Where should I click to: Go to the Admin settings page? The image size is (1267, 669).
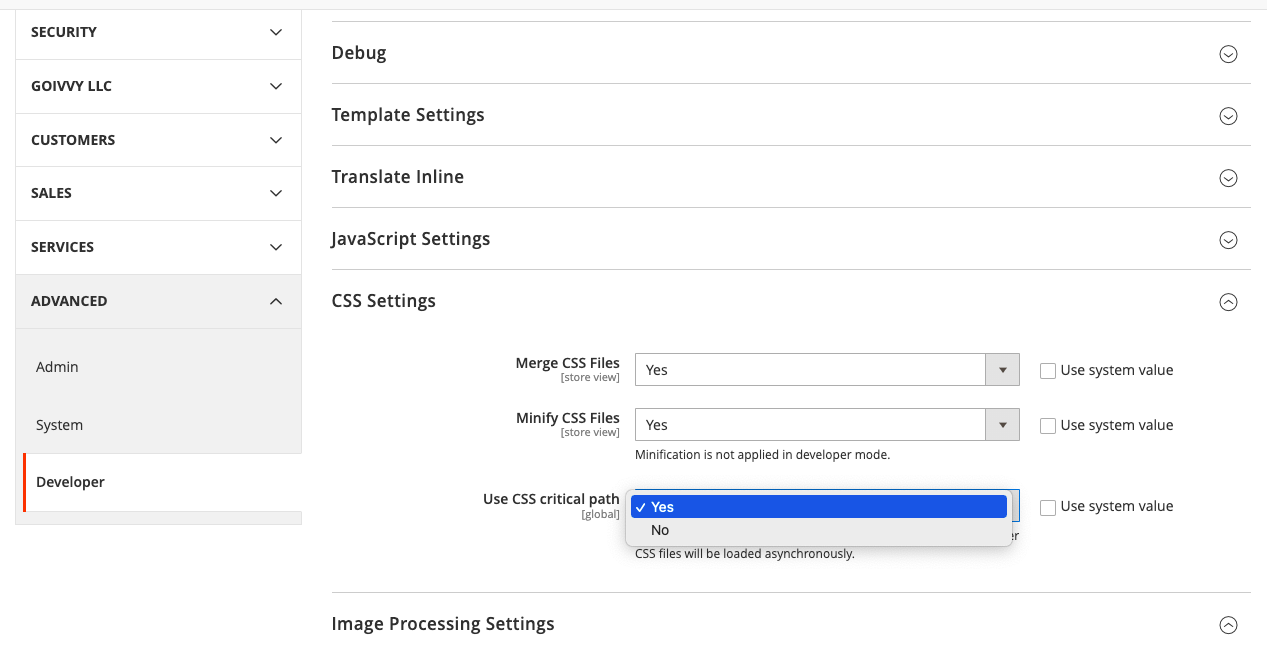coord(57,367)
